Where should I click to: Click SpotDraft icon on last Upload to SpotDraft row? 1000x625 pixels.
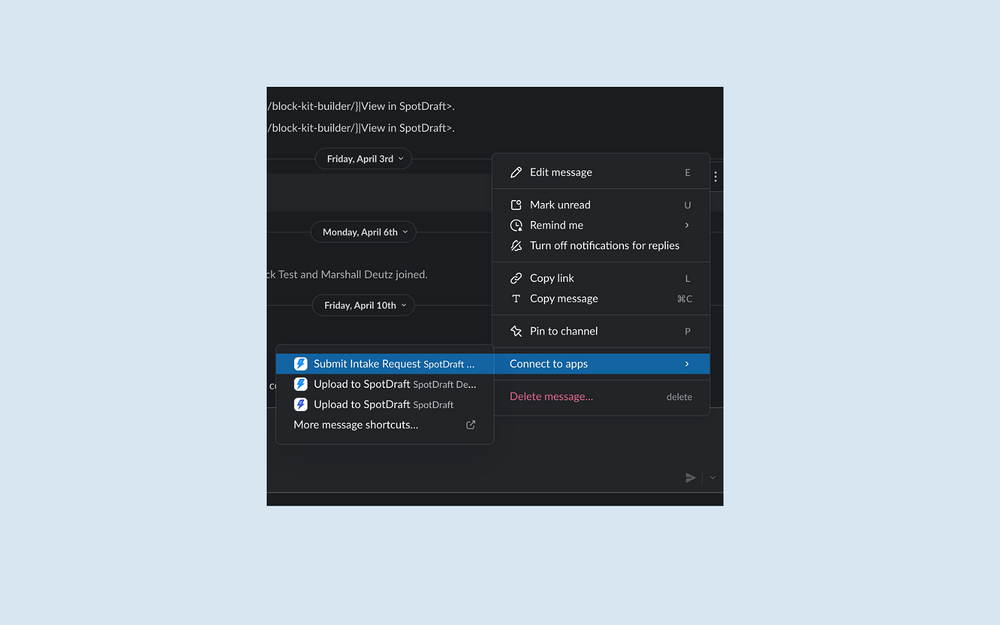pyautogui.click(x=300, y=404)
